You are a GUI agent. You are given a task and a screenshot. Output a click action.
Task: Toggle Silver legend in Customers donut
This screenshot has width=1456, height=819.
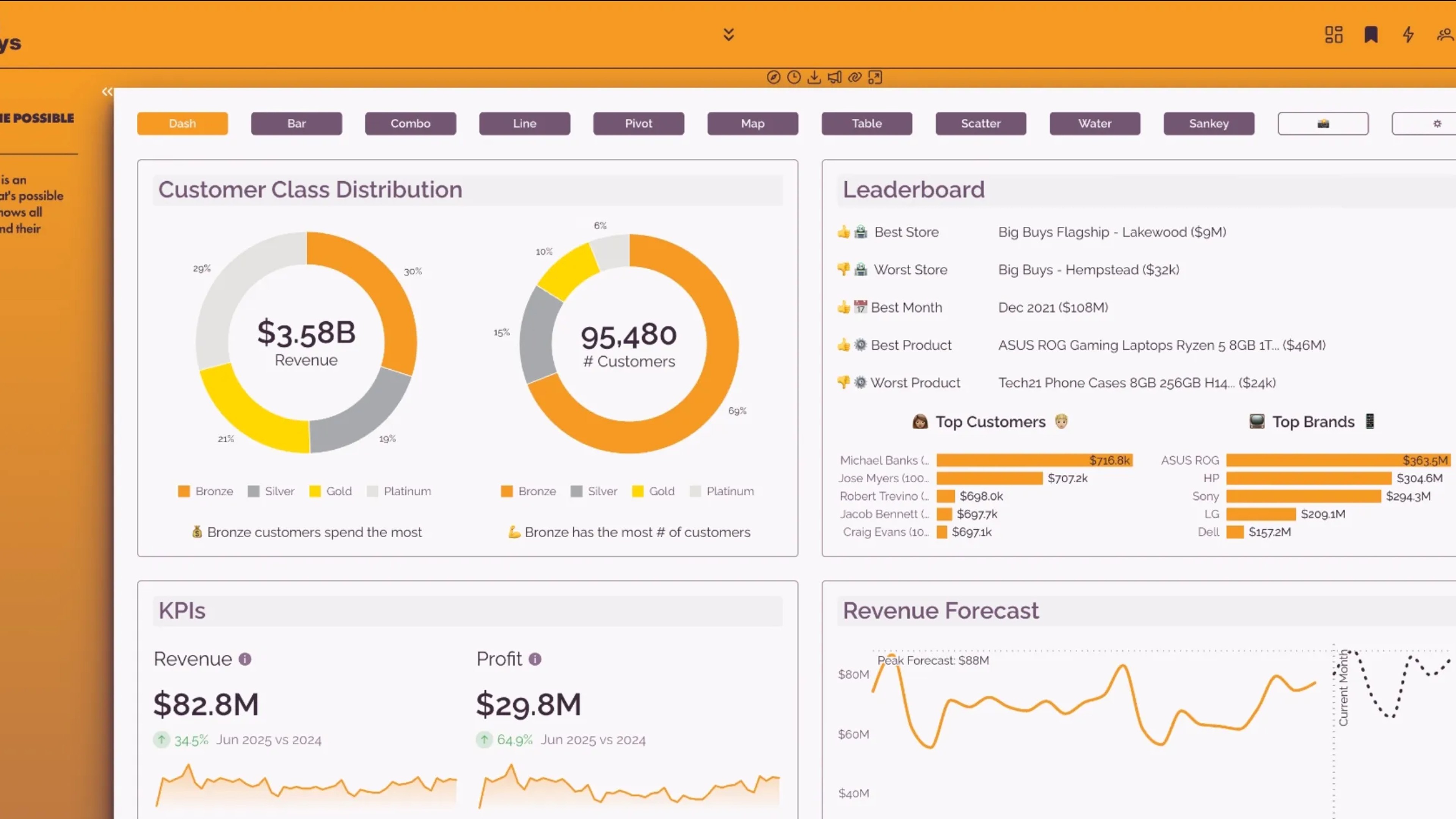tap(594, 491)
